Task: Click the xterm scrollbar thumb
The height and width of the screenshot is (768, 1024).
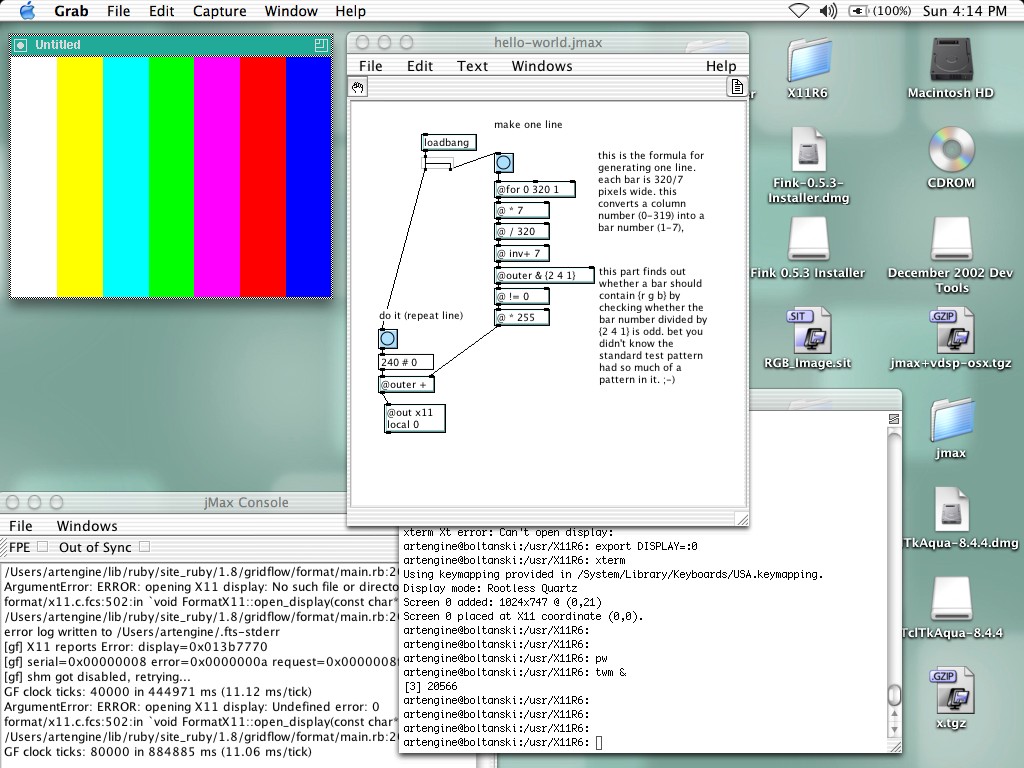Action: [x=894, y=694]
